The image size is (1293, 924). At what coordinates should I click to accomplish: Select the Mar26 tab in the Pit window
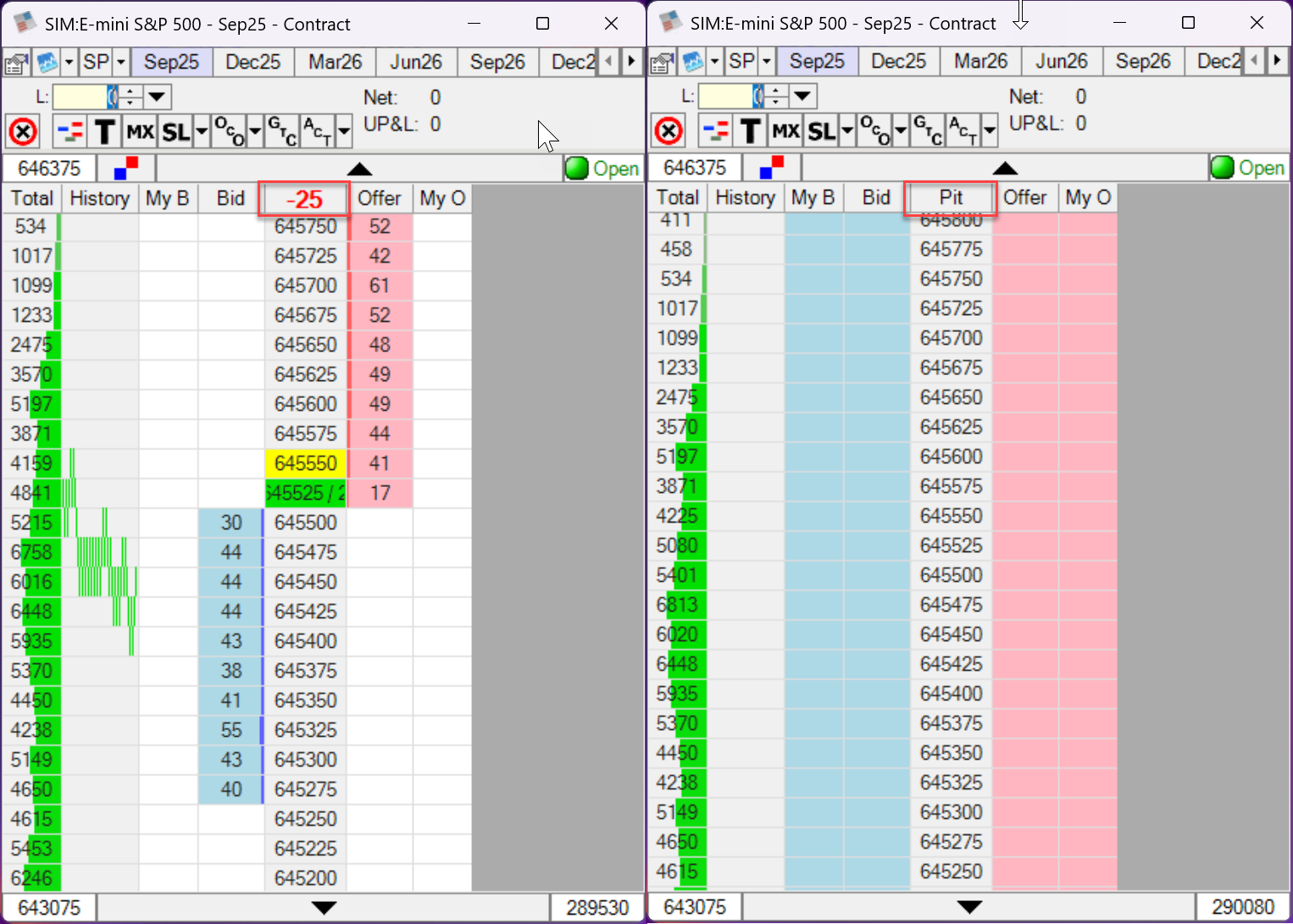[x=980, y=62]
